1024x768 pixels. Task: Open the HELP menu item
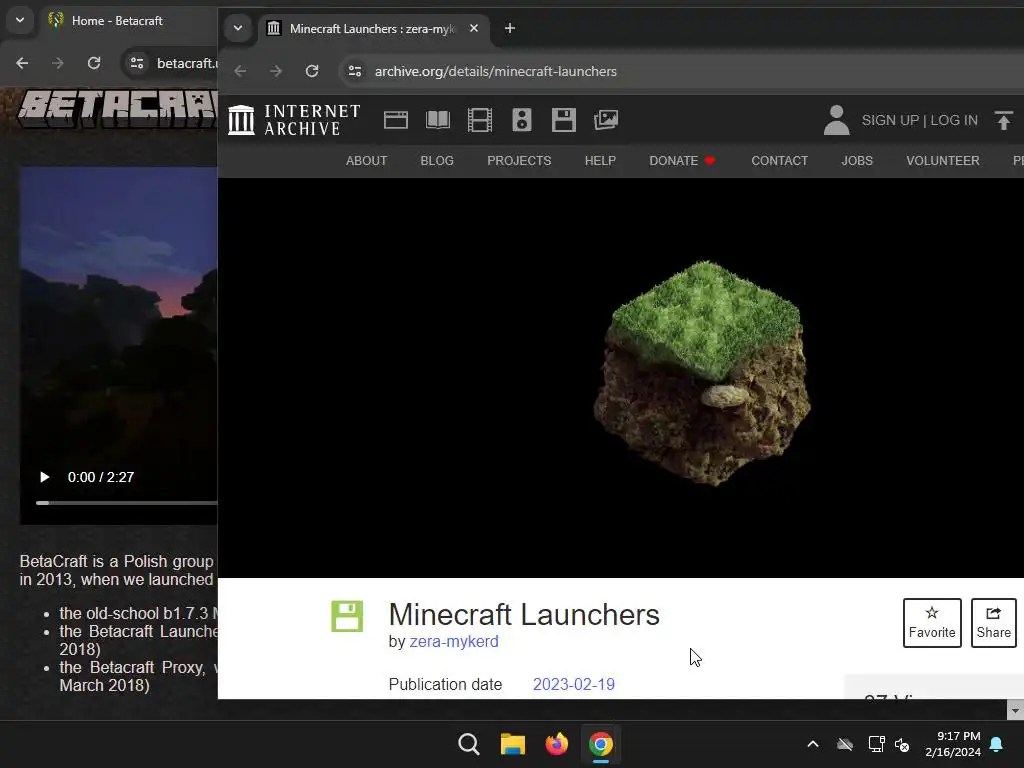[600, 161]
